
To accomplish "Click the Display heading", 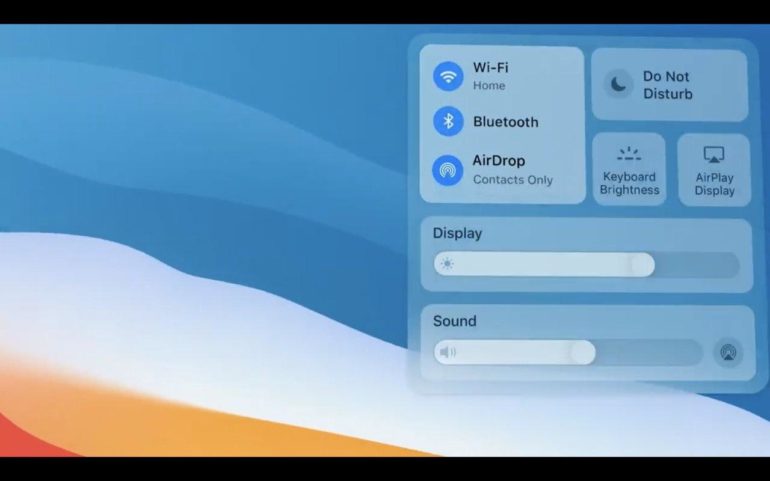I will point(457,233).
